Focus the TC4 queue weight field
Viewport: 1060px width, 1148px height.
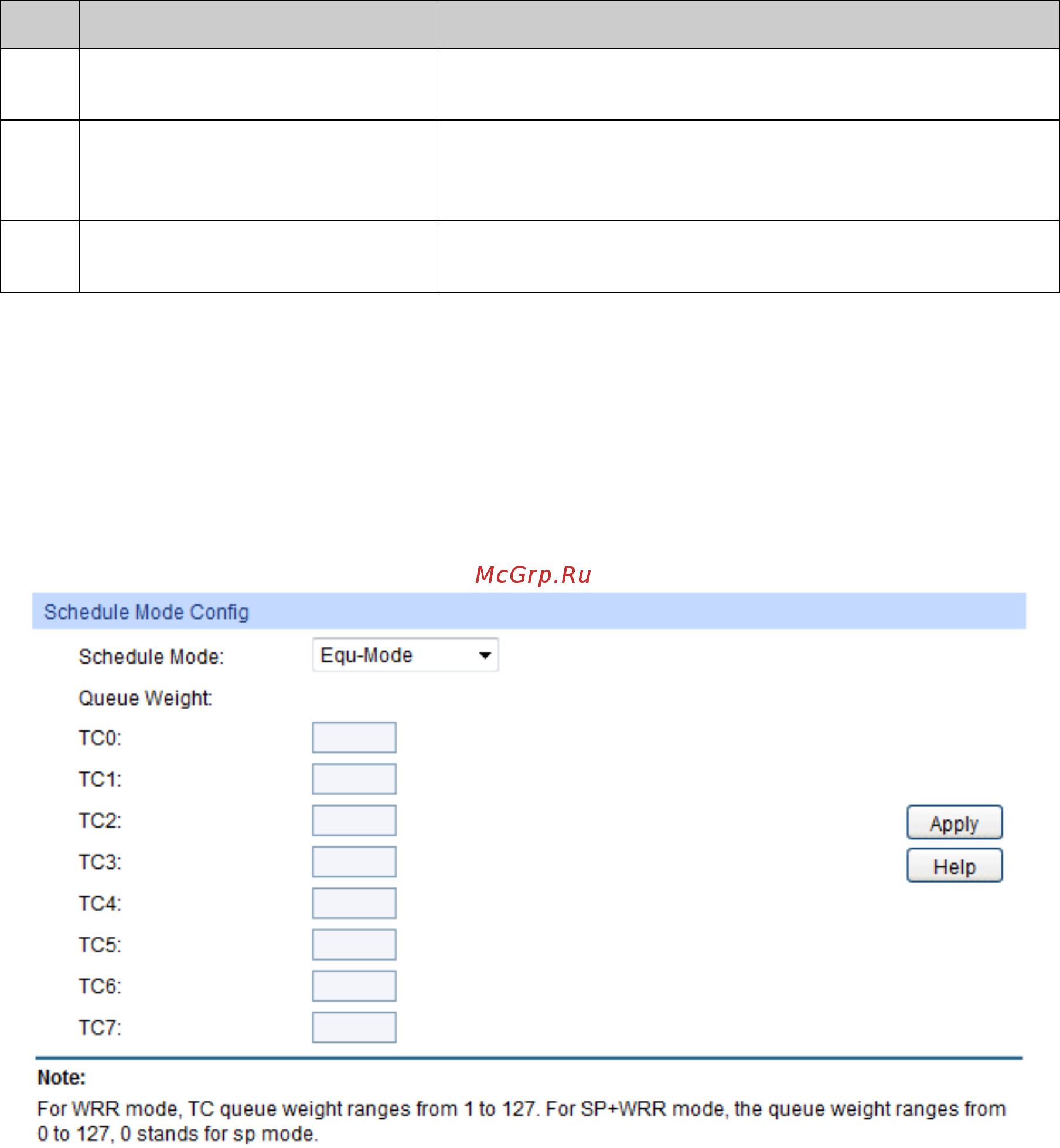click(354, 903)
